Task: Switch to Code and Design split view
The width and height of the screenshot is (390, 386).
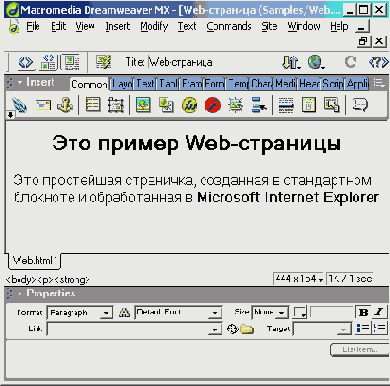Action: tap(48, 62)
